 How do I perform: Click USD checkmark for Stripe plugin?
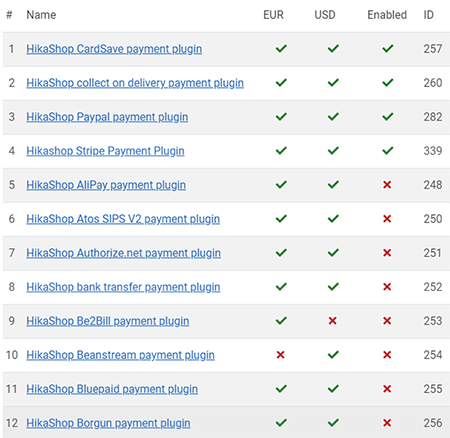(x=333, y=151)
